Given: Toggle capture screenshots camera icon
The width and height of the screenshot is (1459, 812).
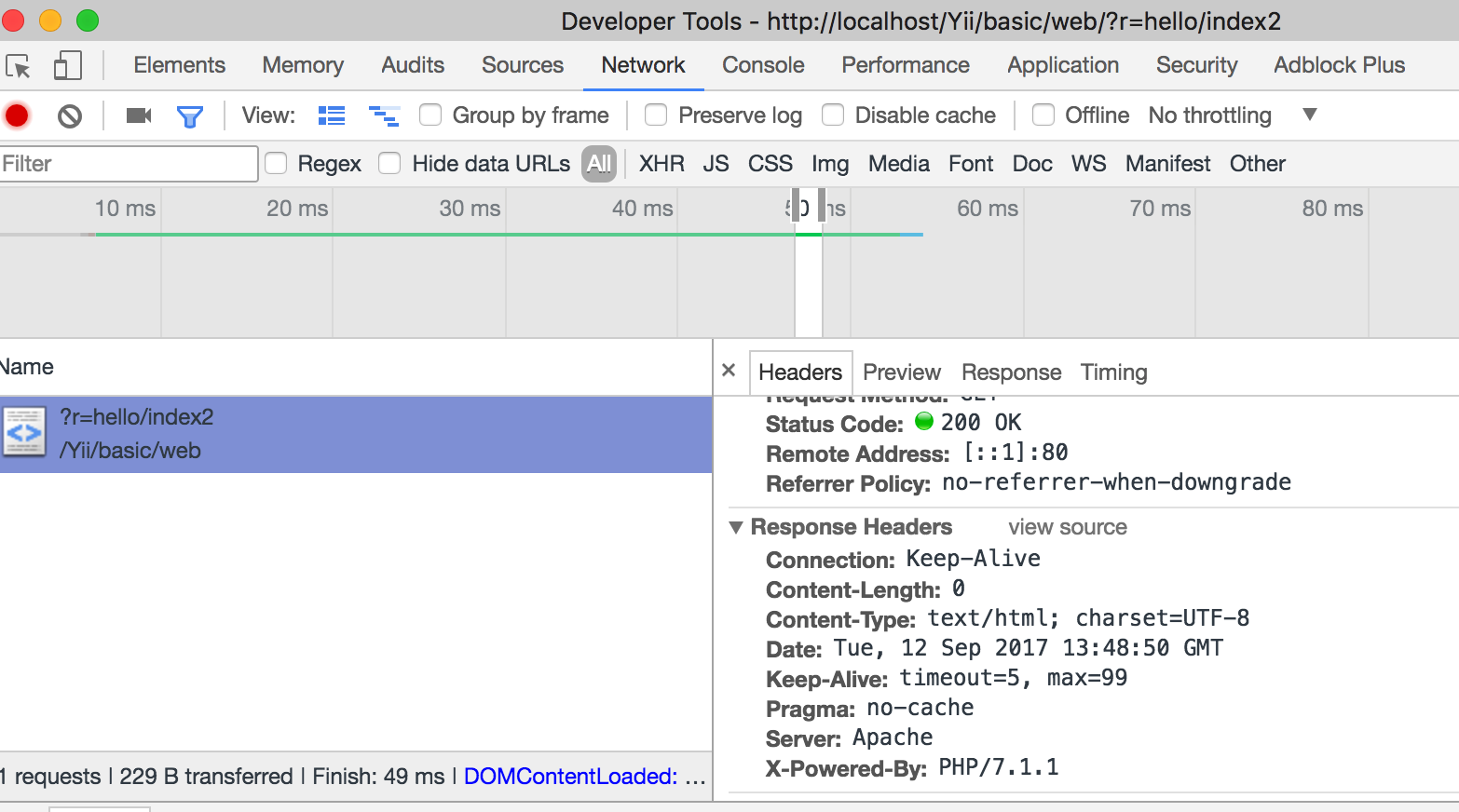Looking at the screenshot, I should (x=139, y=115).
